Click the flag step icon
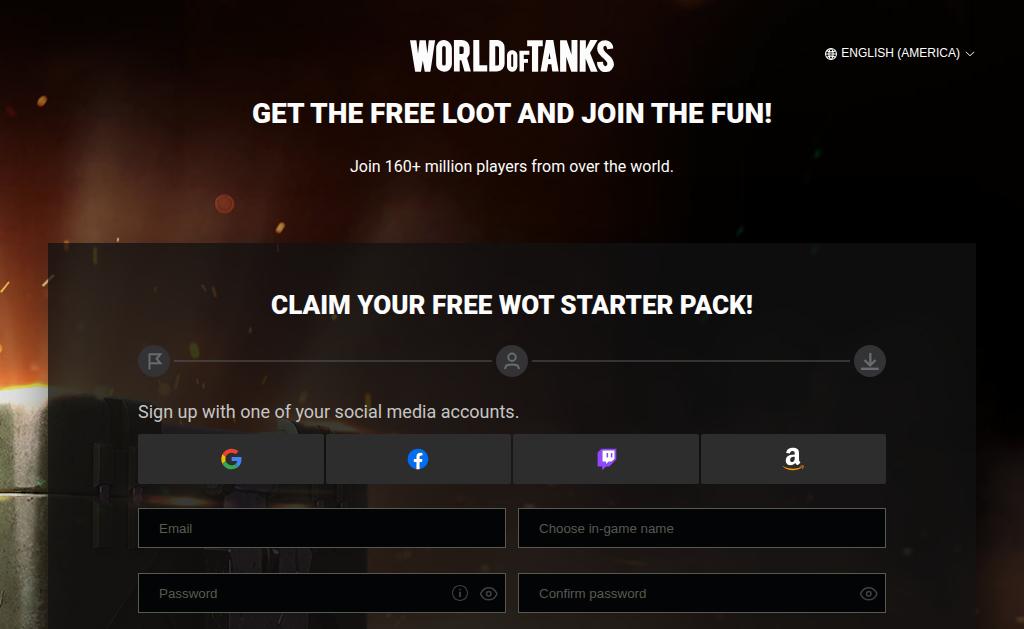The width and height of the screenshot is (1024, 629). tap(154, 361)
